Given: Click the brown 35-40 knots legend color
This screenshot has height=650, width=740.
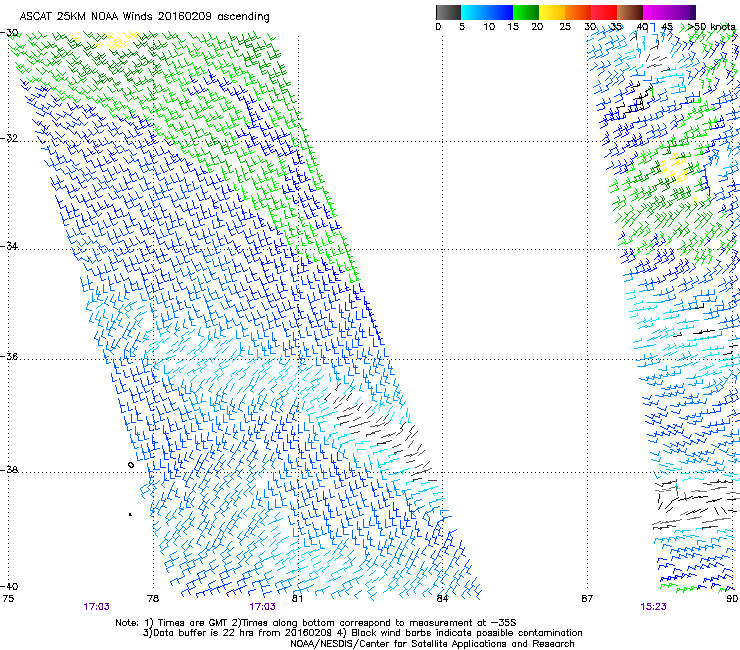Looking at the screenshot, I should pos(630,12).
